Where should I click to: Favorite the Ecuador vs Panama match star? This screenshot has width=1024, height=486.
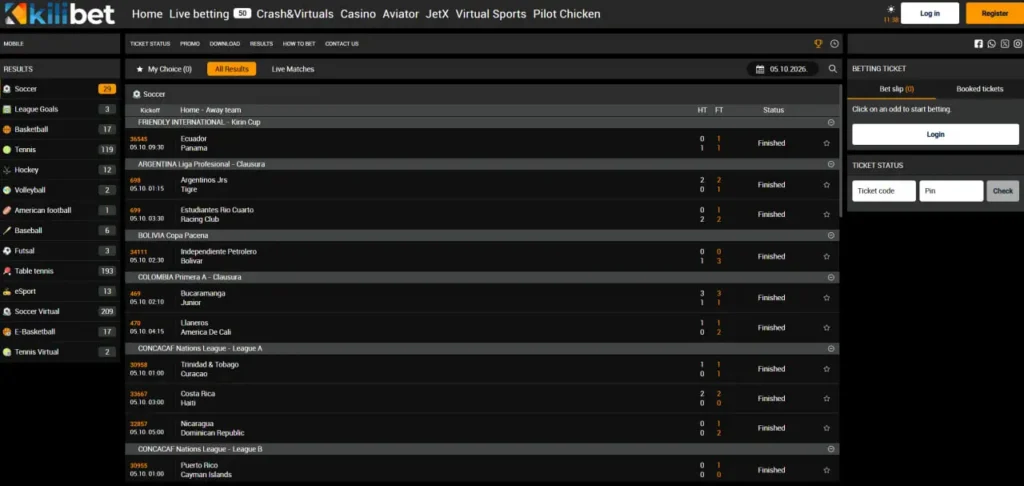click(x=826, y=143)
